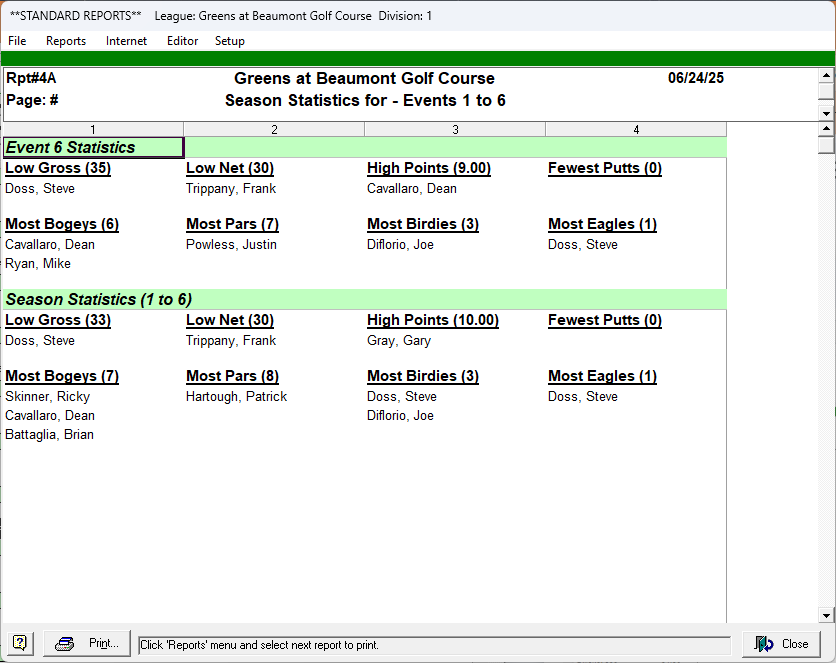Click the Close button at bottom right
The width and height of the screenshot is (836, 663).
click(x=781, y=644)
